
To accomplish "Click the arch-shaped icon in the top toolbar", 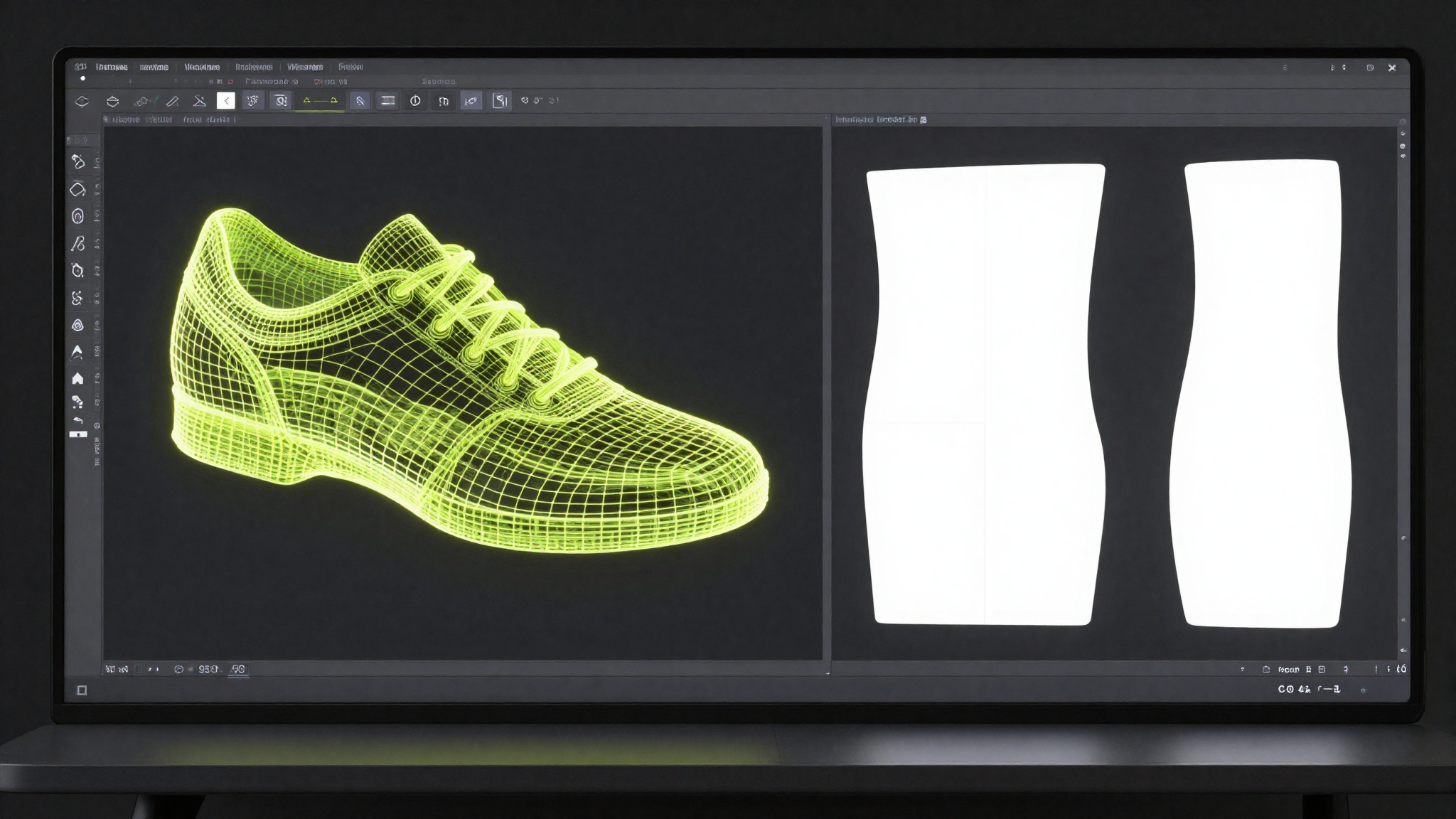I will 444,102.
